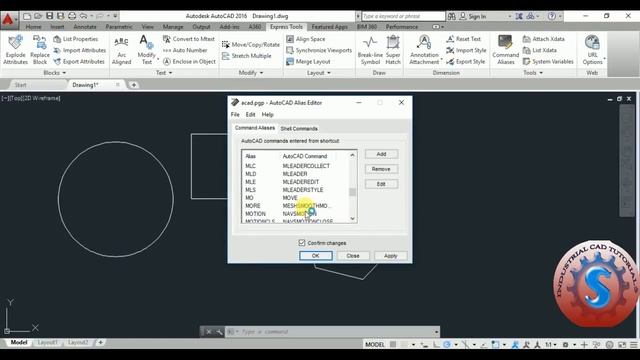Click Synchronize Viewports tool
This screenshot has width=640, height=360.
[x=319, y=50]
